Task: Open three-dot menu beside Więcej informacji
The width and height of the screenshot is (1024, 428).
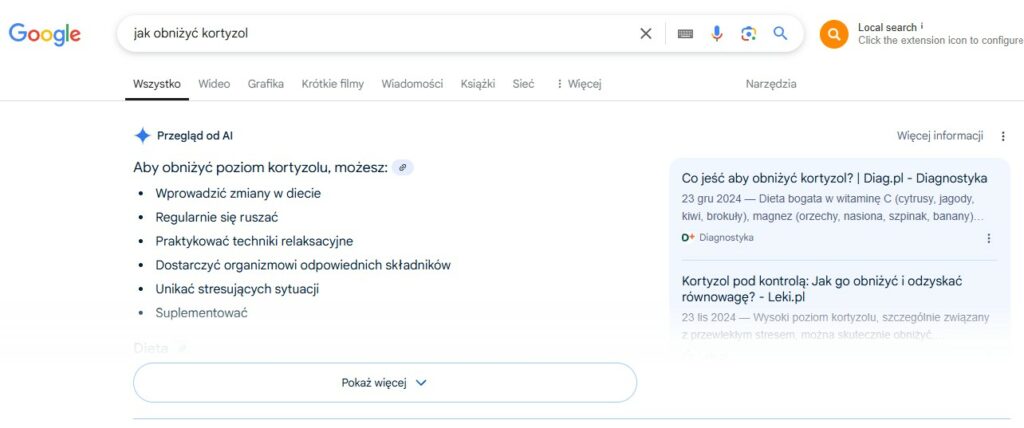Action: point(1003,136)
